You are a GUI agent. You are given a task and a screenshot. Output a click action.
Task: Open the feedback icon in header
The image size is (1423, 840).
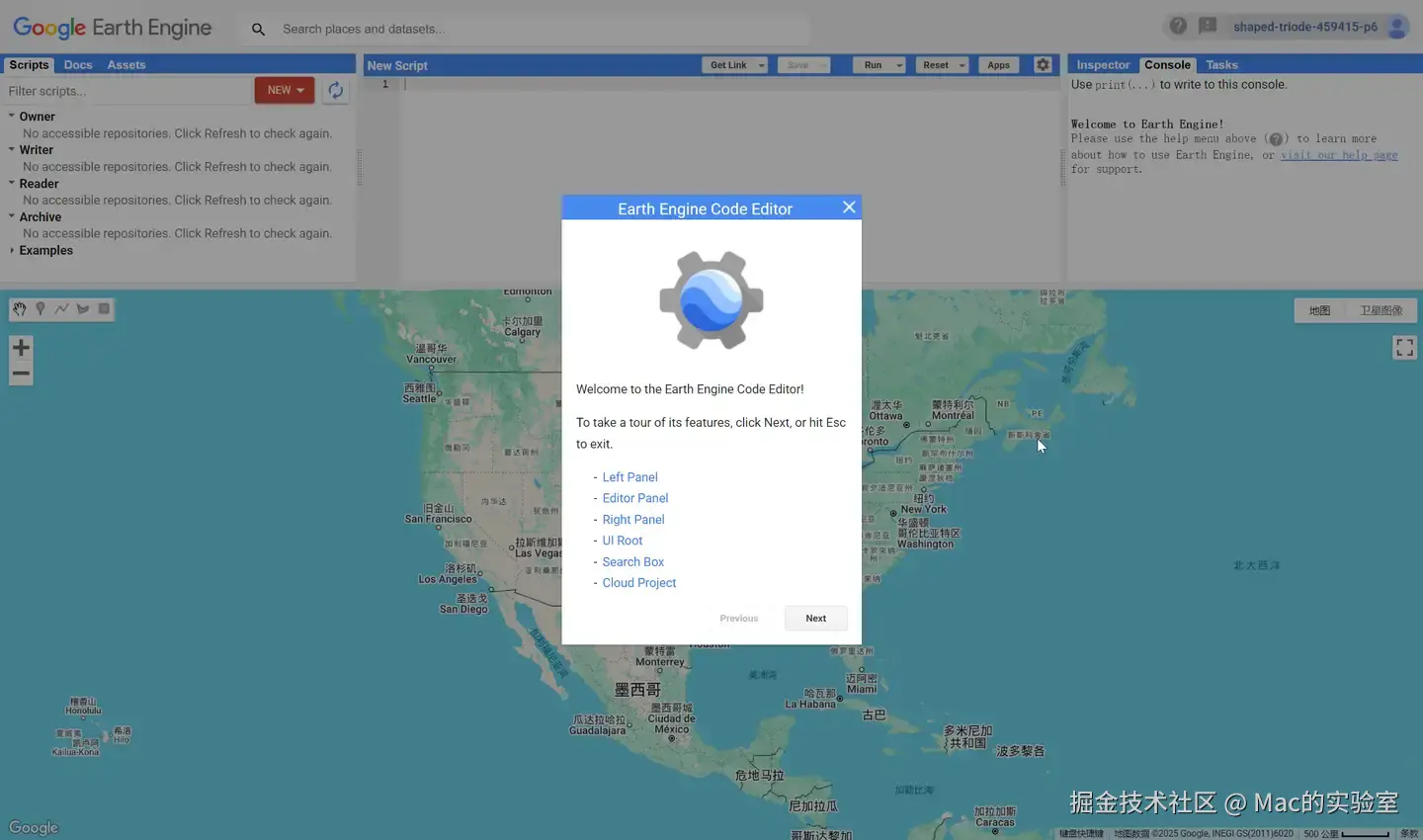pyautogui.click(x=1208, y=27)
